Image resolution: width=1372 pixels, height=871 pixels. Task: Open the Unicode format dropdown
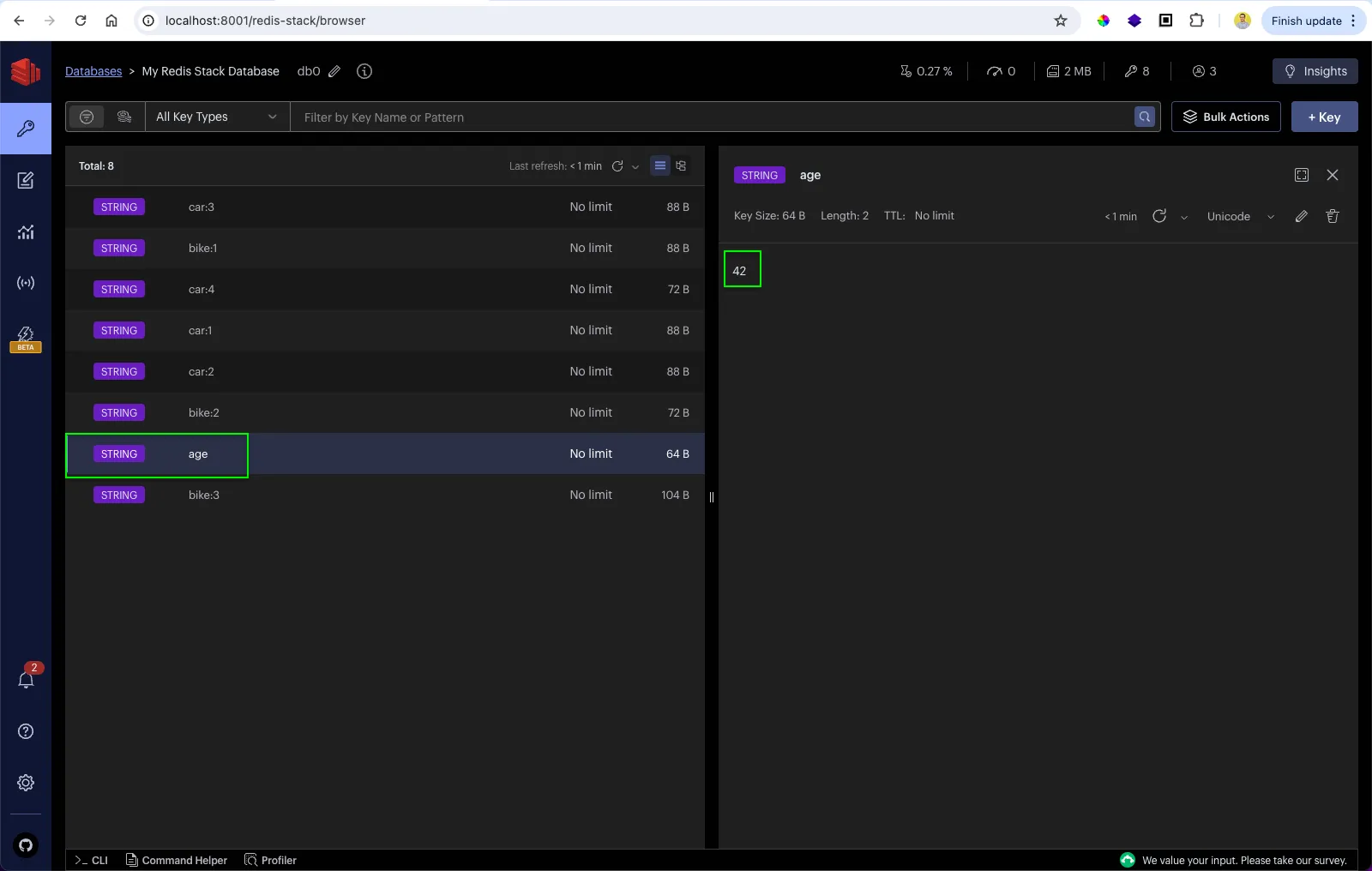coord(1241,217)
